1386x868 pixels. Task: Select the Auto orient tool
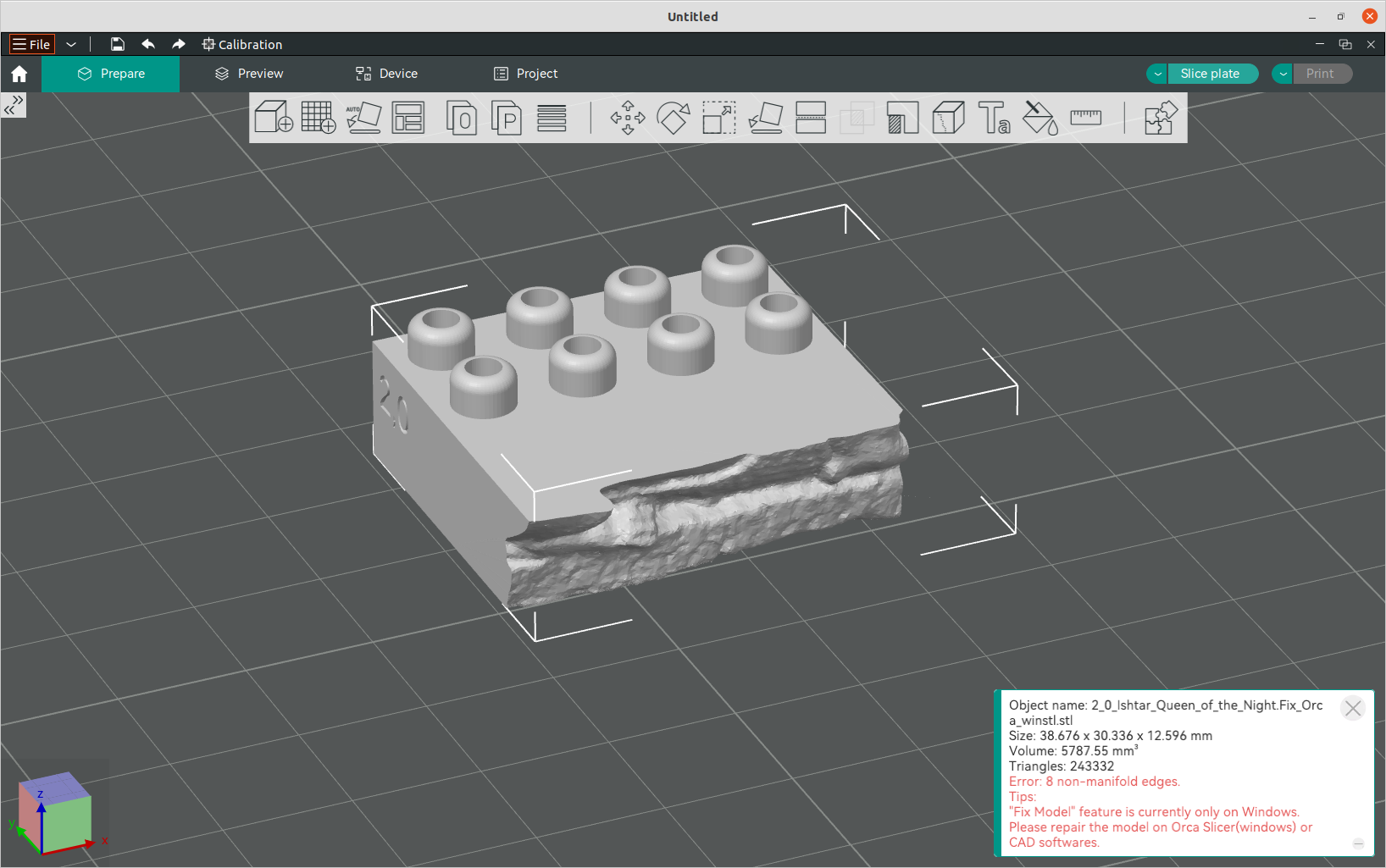(x=363, y=118)
